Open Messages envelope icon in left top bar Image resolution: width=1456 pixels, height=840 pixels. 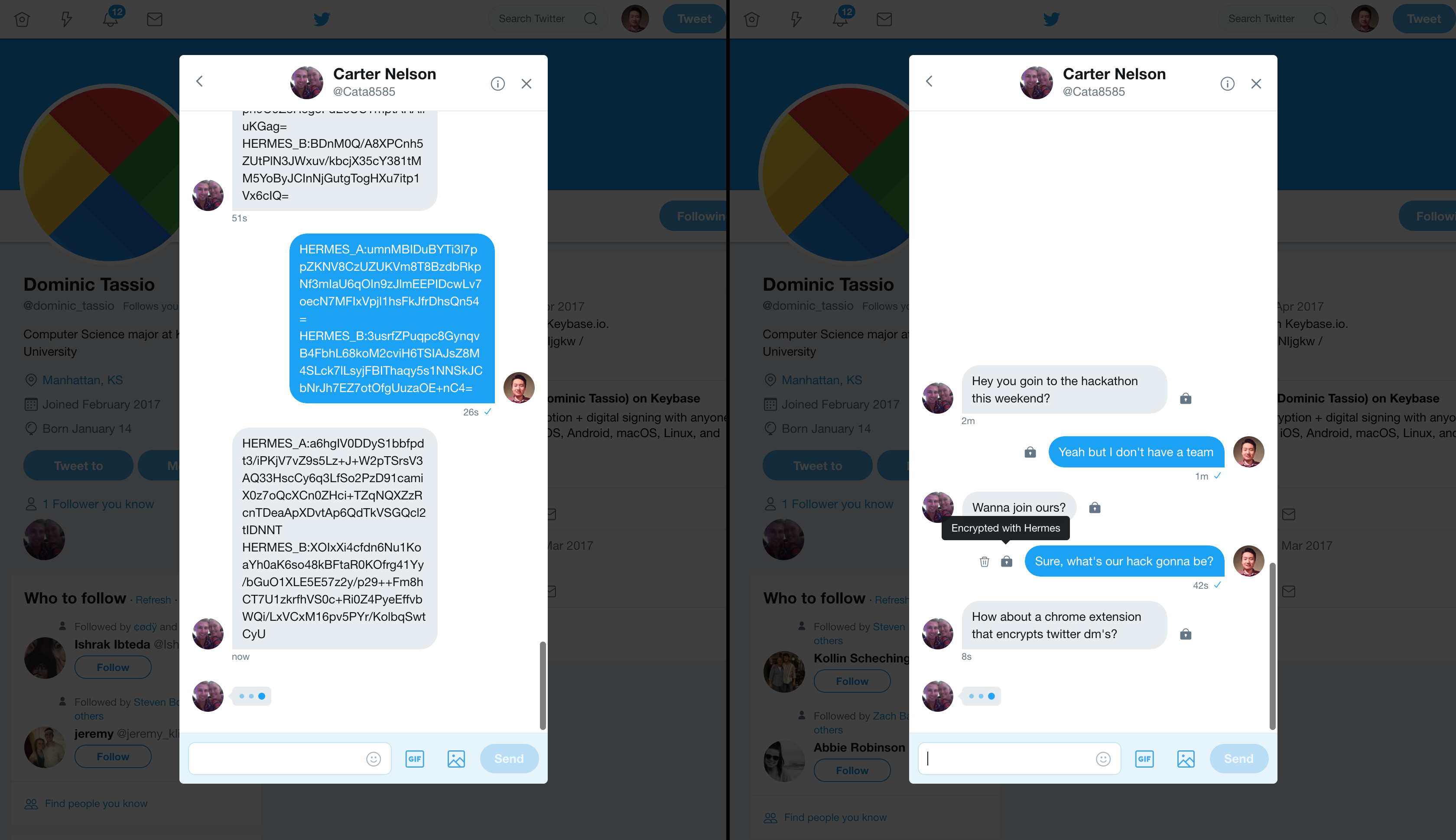(x=154, y=19)
